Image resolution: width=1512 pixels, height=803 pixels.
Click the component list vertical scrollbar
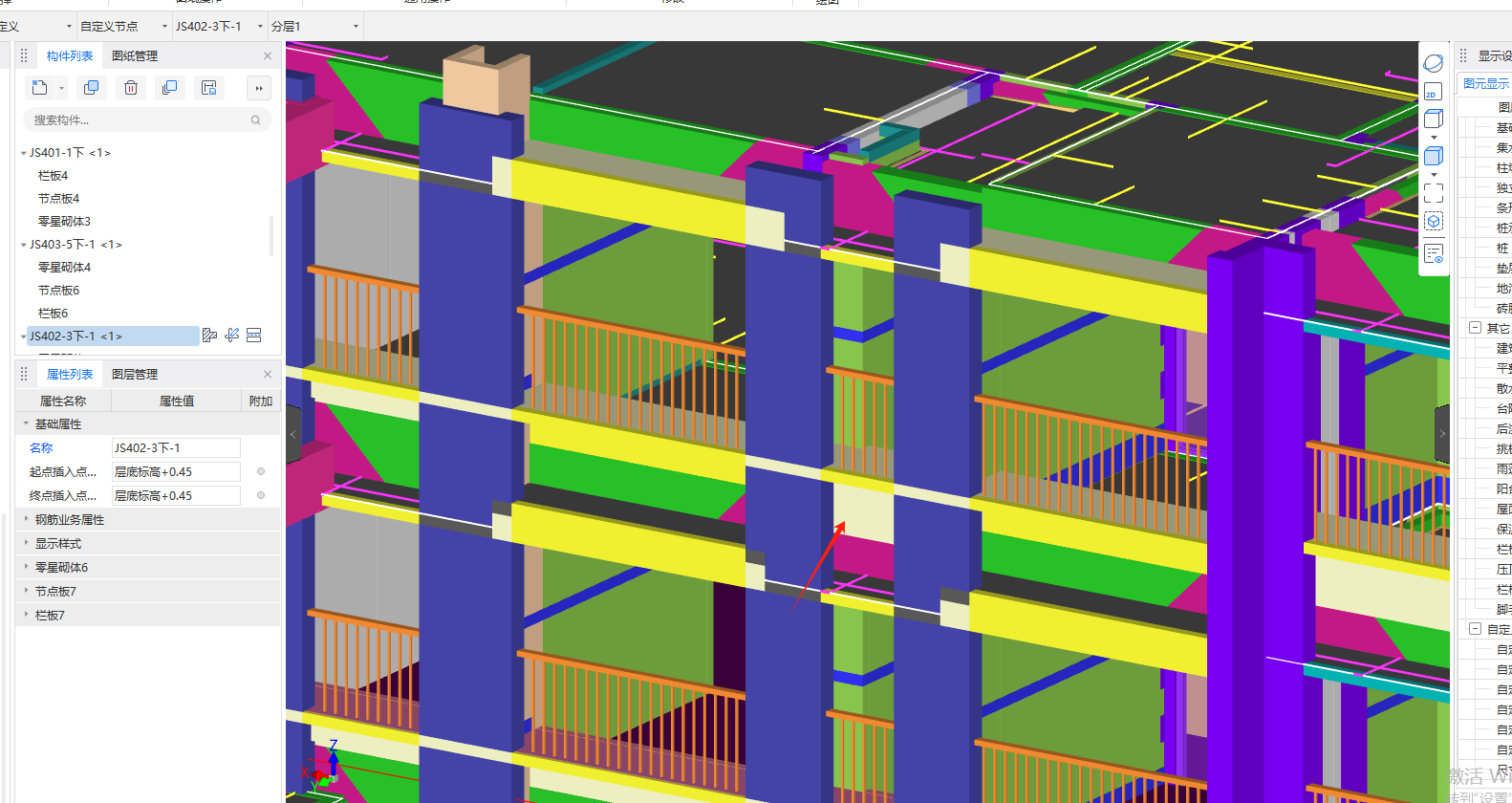(271, 236)
